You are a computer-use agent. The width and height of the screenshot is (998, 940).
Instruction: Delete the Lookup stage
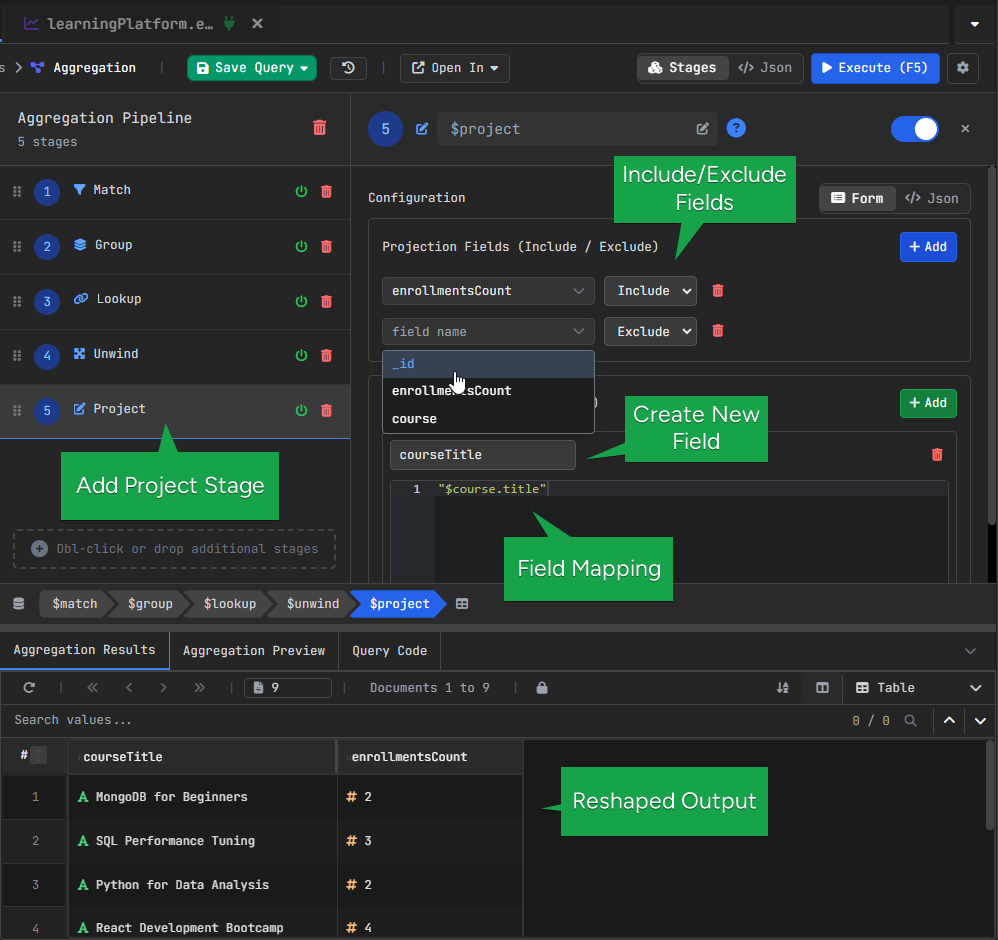[327, 301]
